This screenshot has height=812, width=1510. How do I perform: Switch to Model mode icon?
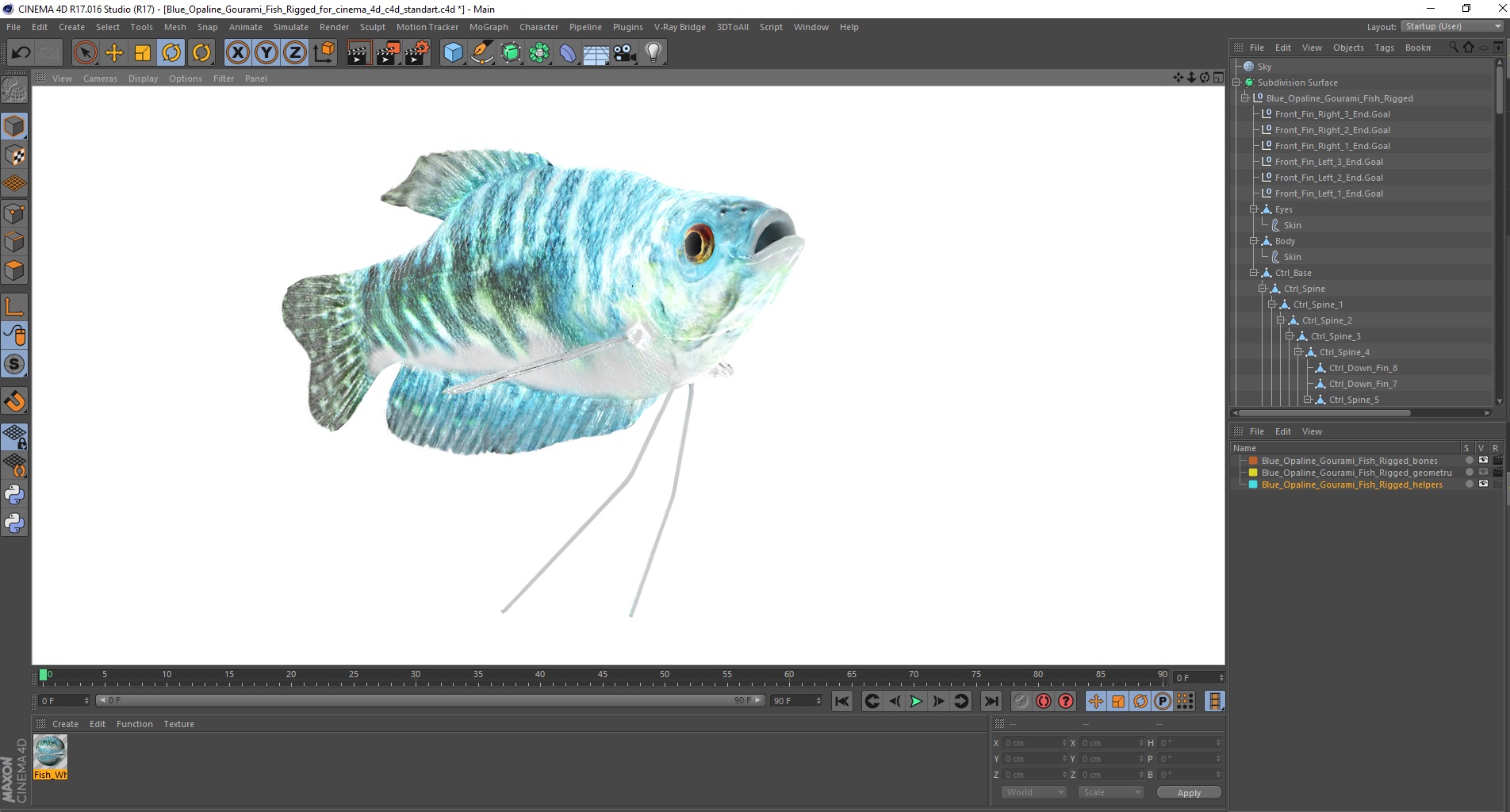click(x=14, y=127)
